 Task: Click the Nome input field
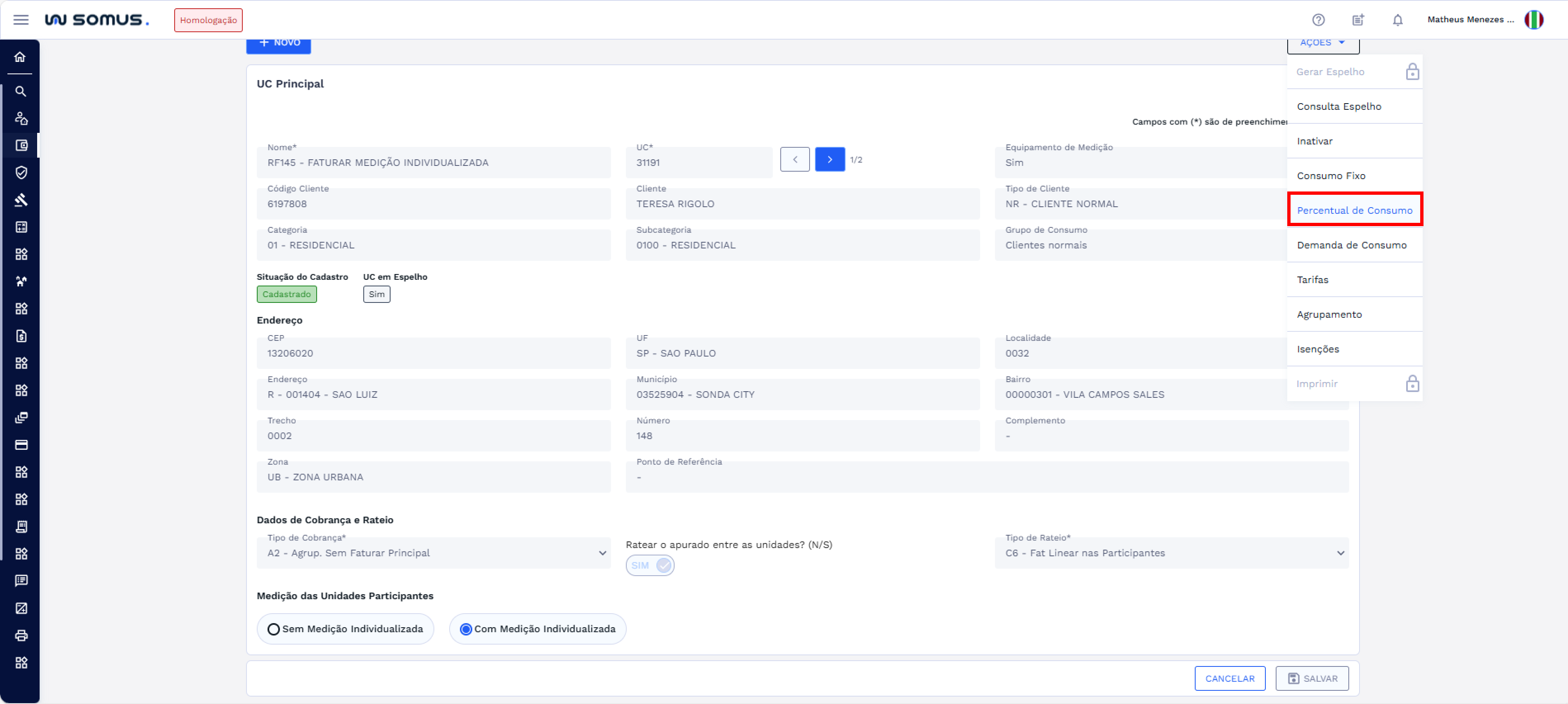433,163
